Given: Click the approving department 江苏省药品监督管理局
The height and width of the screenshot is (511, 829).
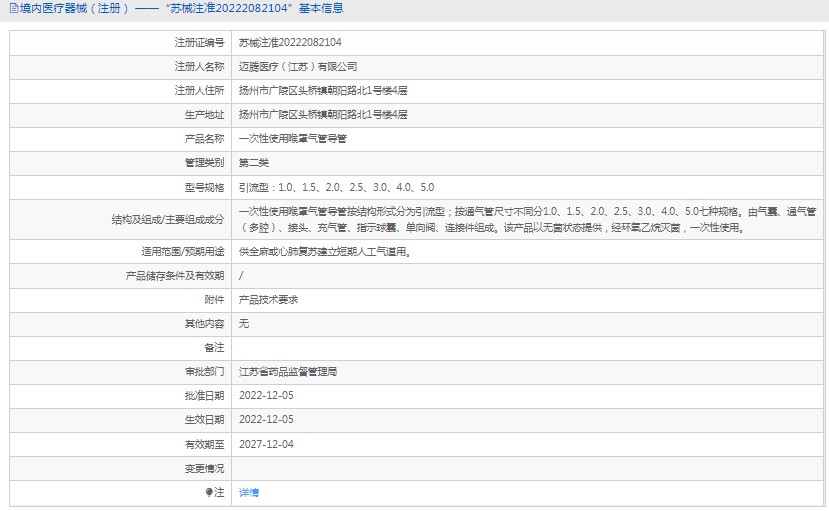Looking at the screenshot, I should [288, 371].
